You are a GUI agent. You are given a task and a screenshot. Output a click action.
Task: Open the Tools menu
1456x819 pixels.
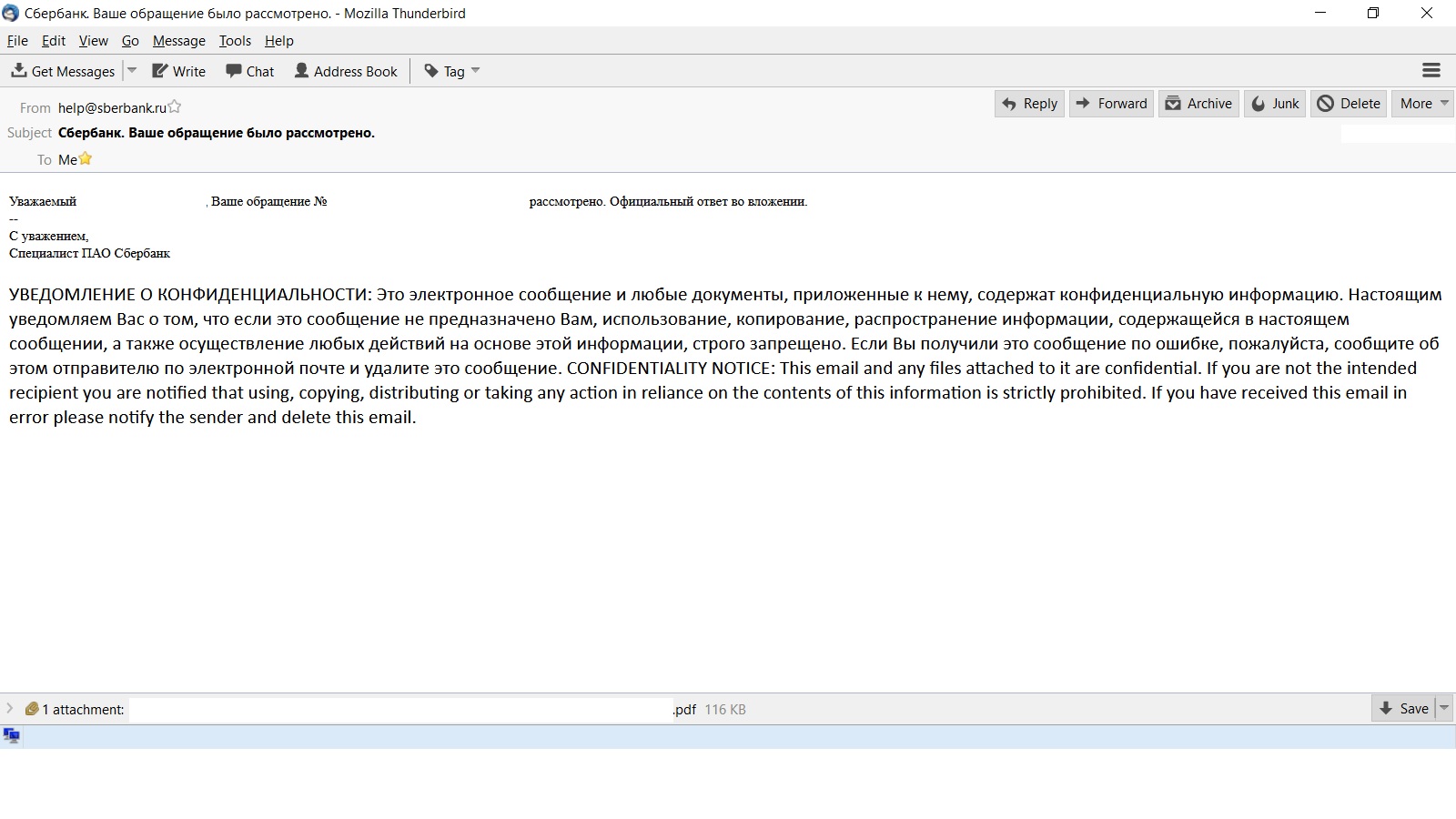[235, 41]
